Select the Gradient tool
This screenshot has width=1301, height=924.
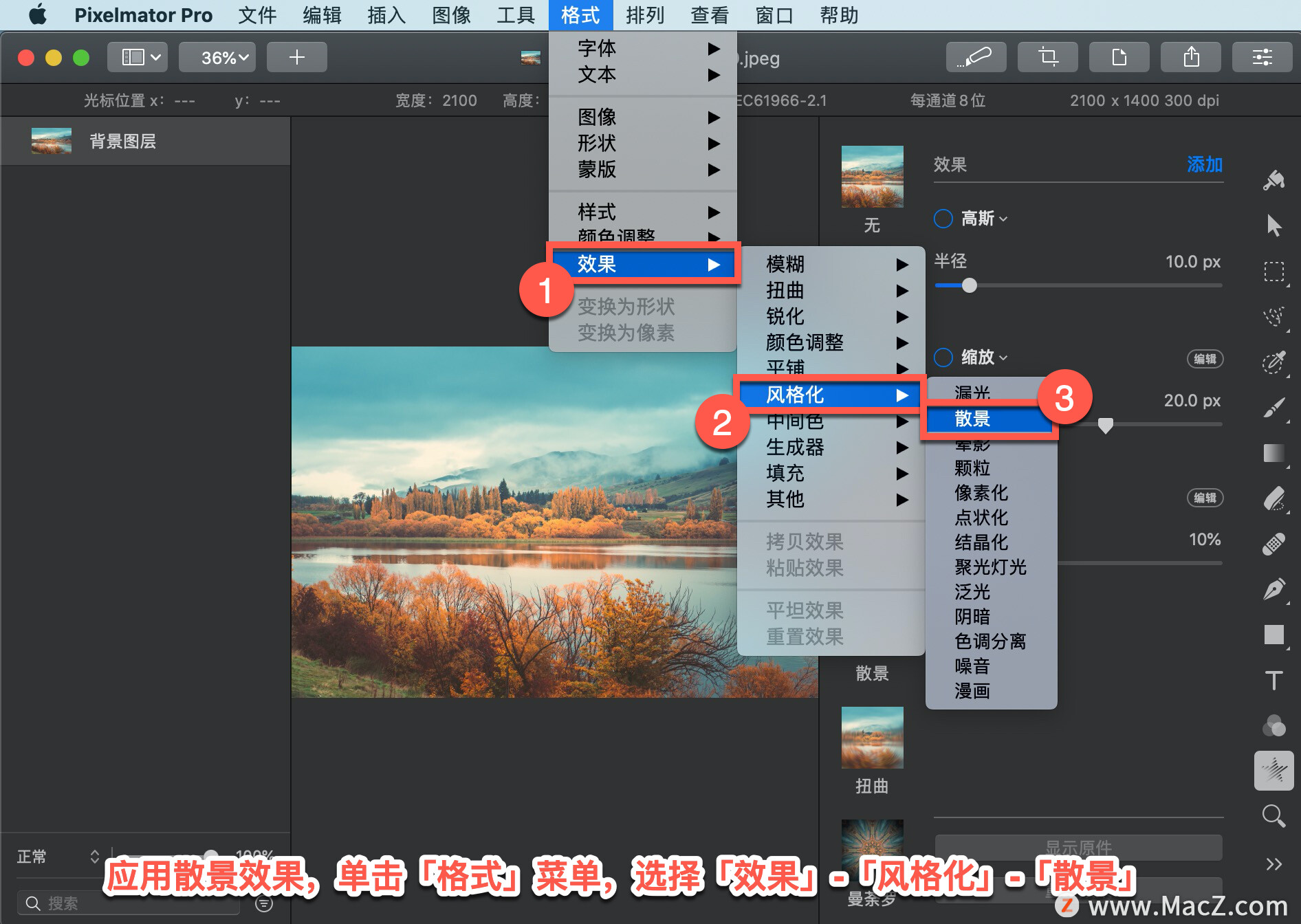click(x=1273, y=453)
